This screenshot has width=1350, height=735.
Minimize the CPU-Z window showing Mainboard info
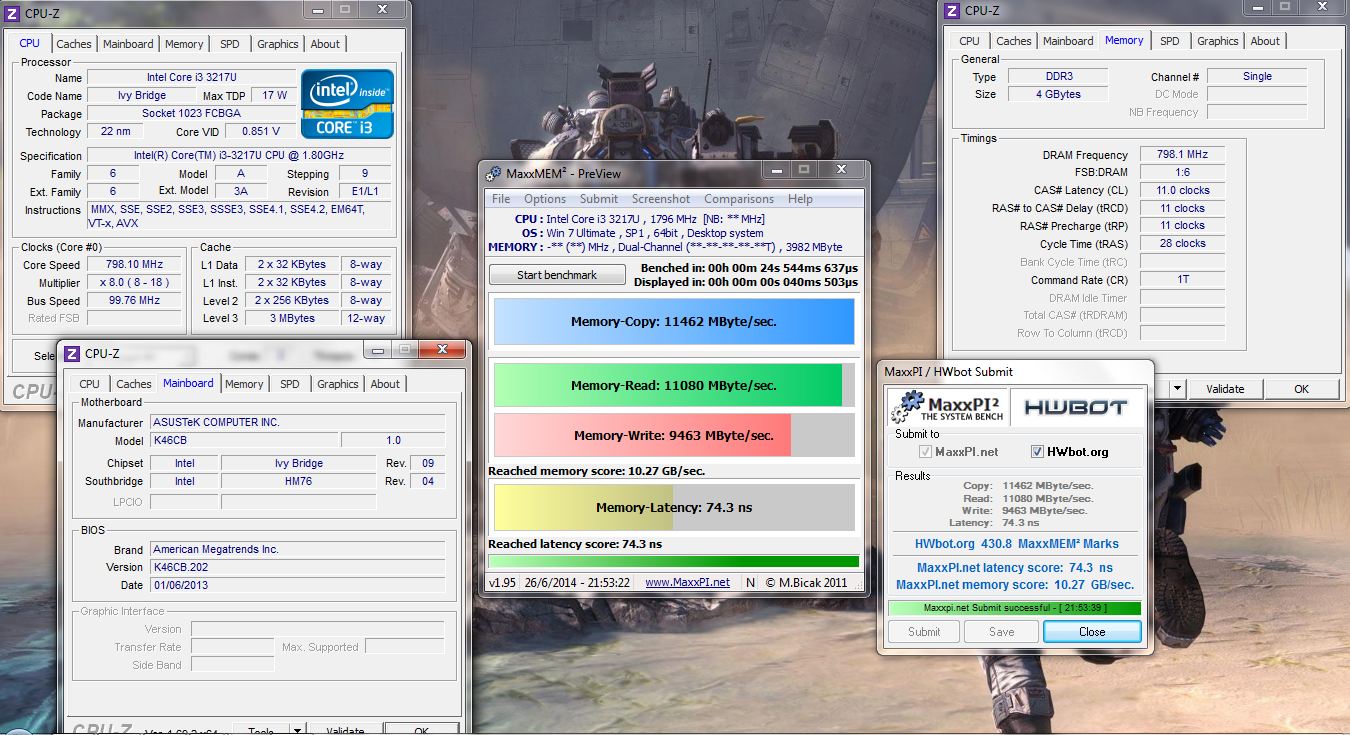tap(379, 349)
